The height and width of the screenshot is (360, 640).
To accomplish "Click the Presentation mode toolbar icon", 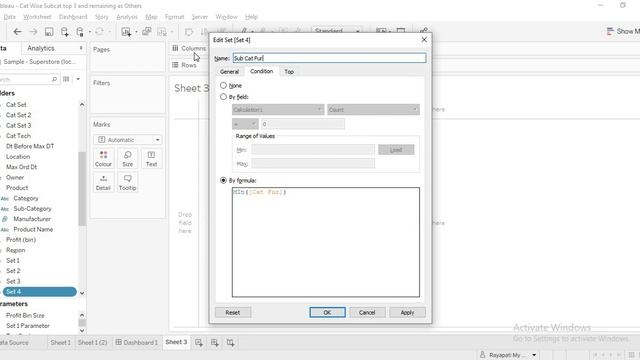I will [401, 31].
